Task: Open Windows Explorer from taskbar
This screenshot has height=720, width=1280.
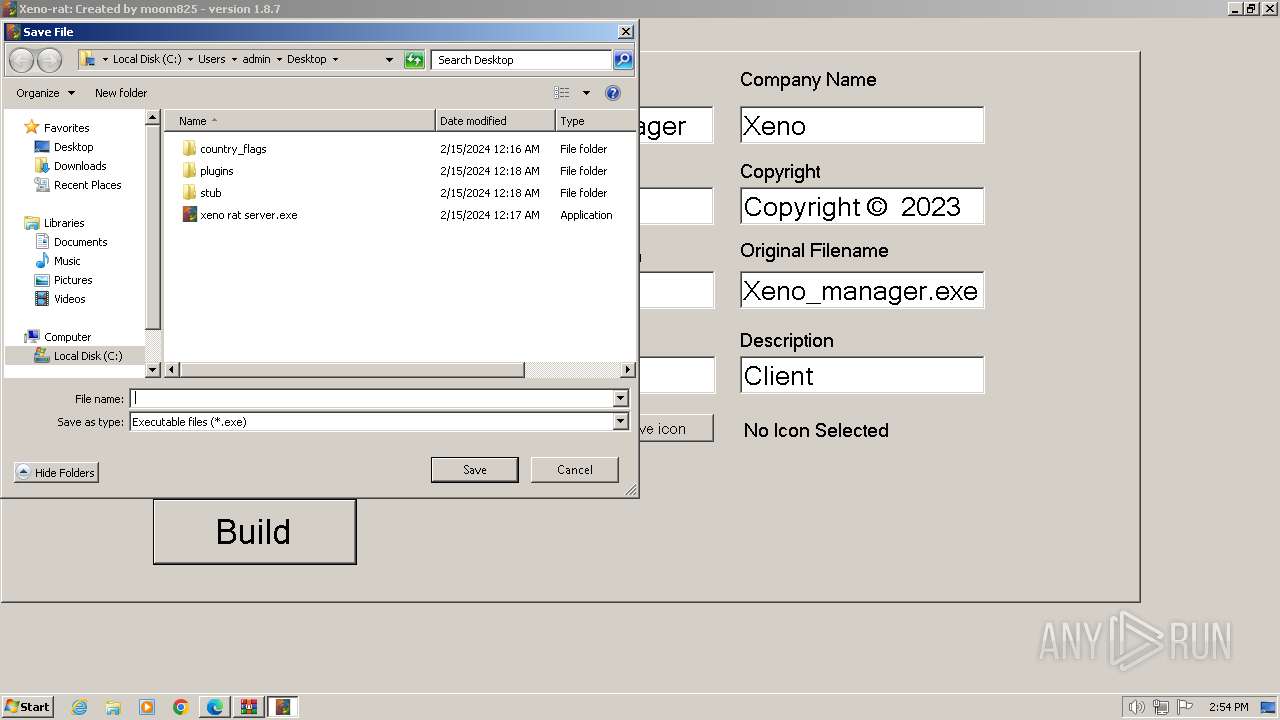Action: [x=113, y=707]
